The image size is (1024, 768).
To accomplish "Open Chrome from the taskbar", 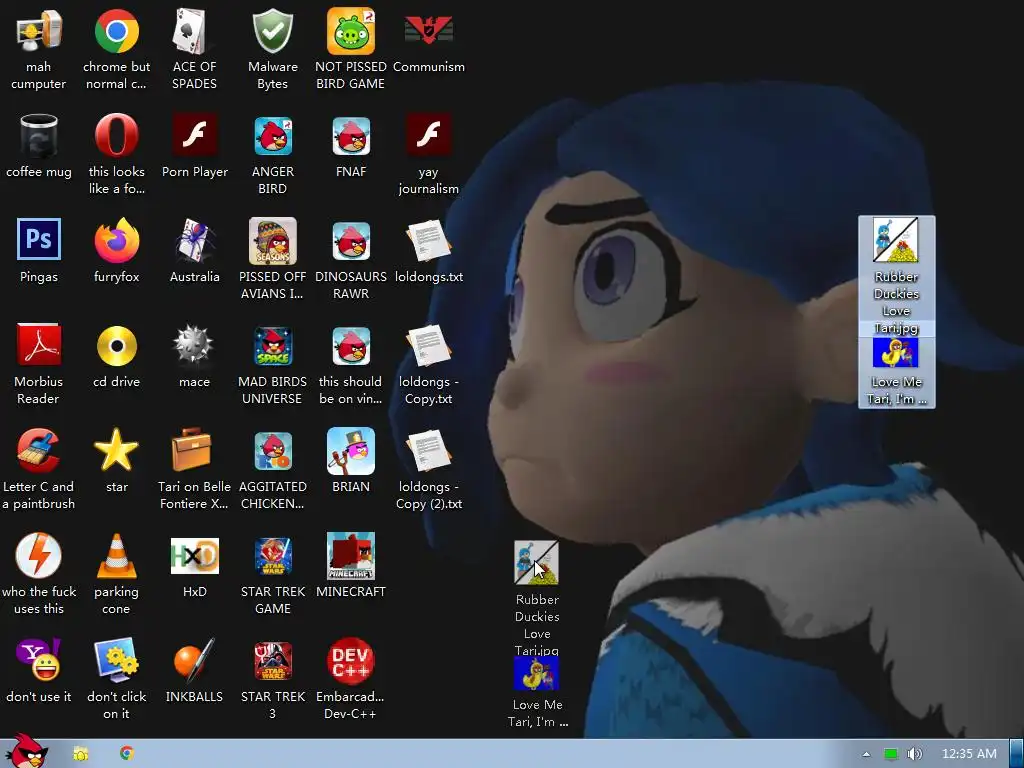I will pyautogui.click(x=127, y=754).
